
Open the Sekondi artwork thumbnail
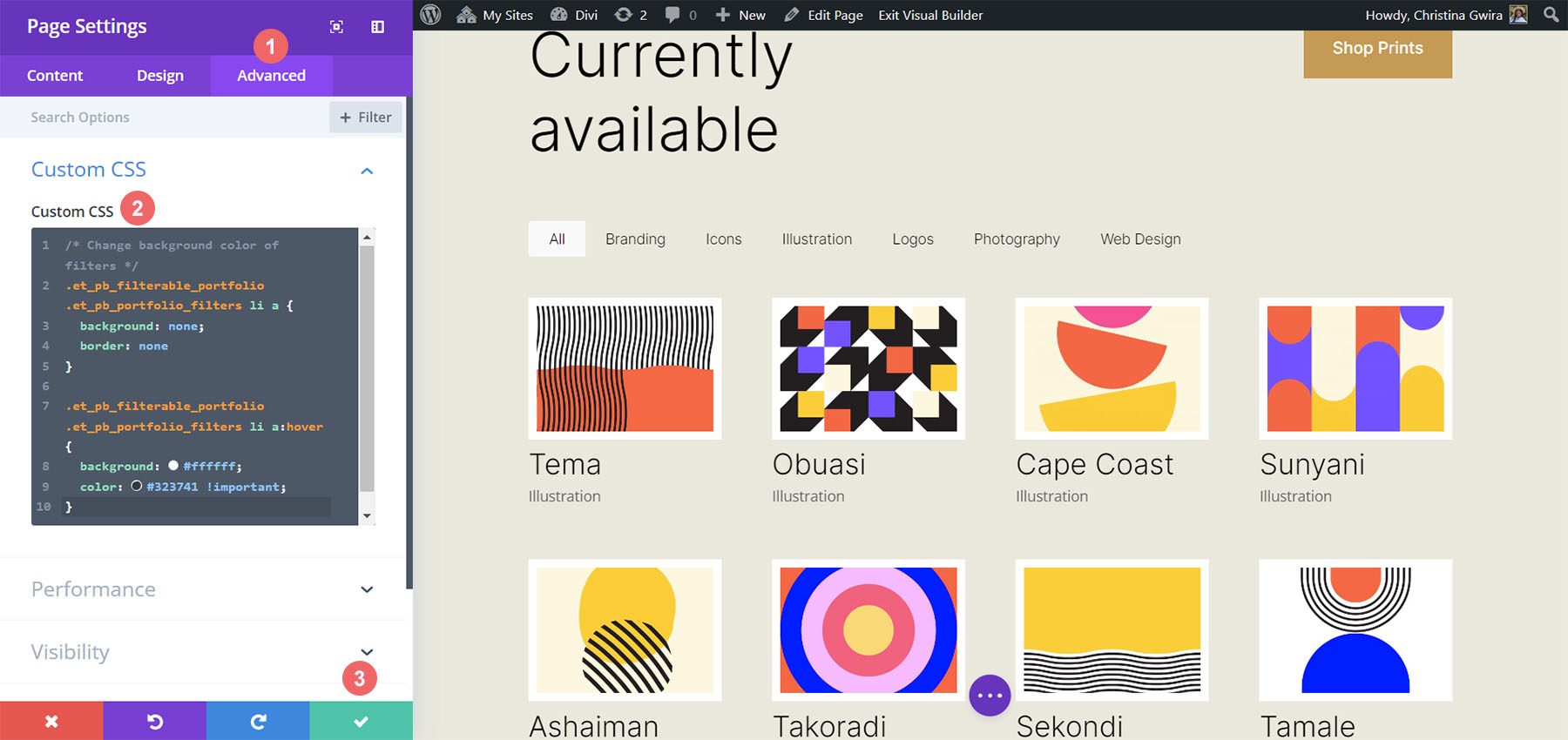(x=1112, y=630)
